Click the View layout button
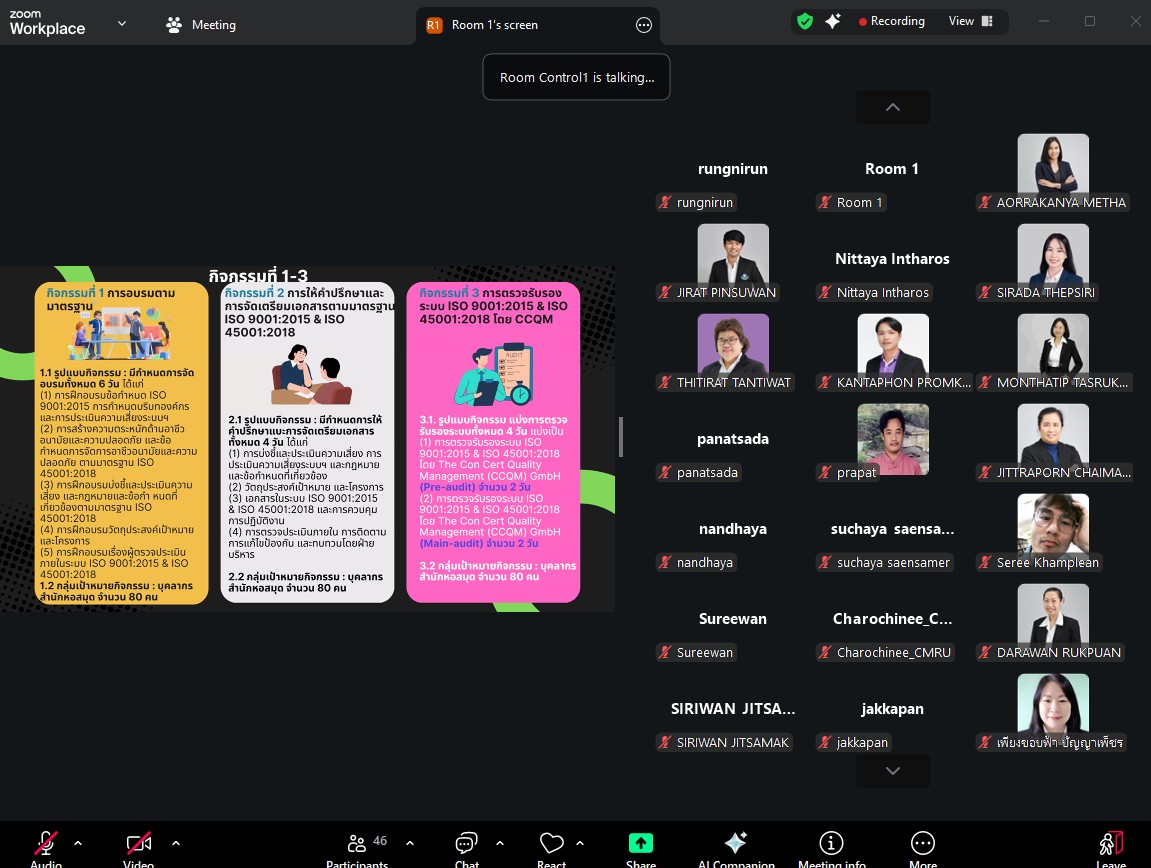 (x=970, y=21)
